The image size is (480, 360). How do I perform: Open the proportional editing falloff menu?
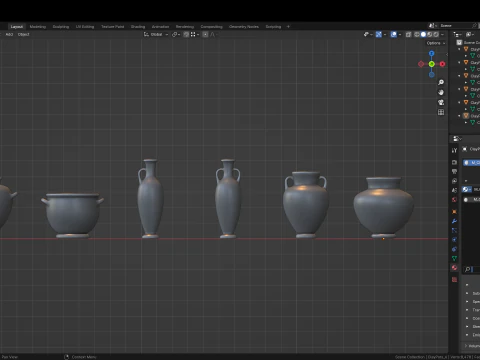pos(213,34)
